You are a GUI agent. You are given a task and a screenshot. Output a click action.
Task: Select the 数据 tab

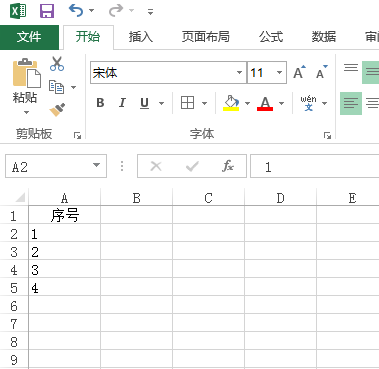324,37
